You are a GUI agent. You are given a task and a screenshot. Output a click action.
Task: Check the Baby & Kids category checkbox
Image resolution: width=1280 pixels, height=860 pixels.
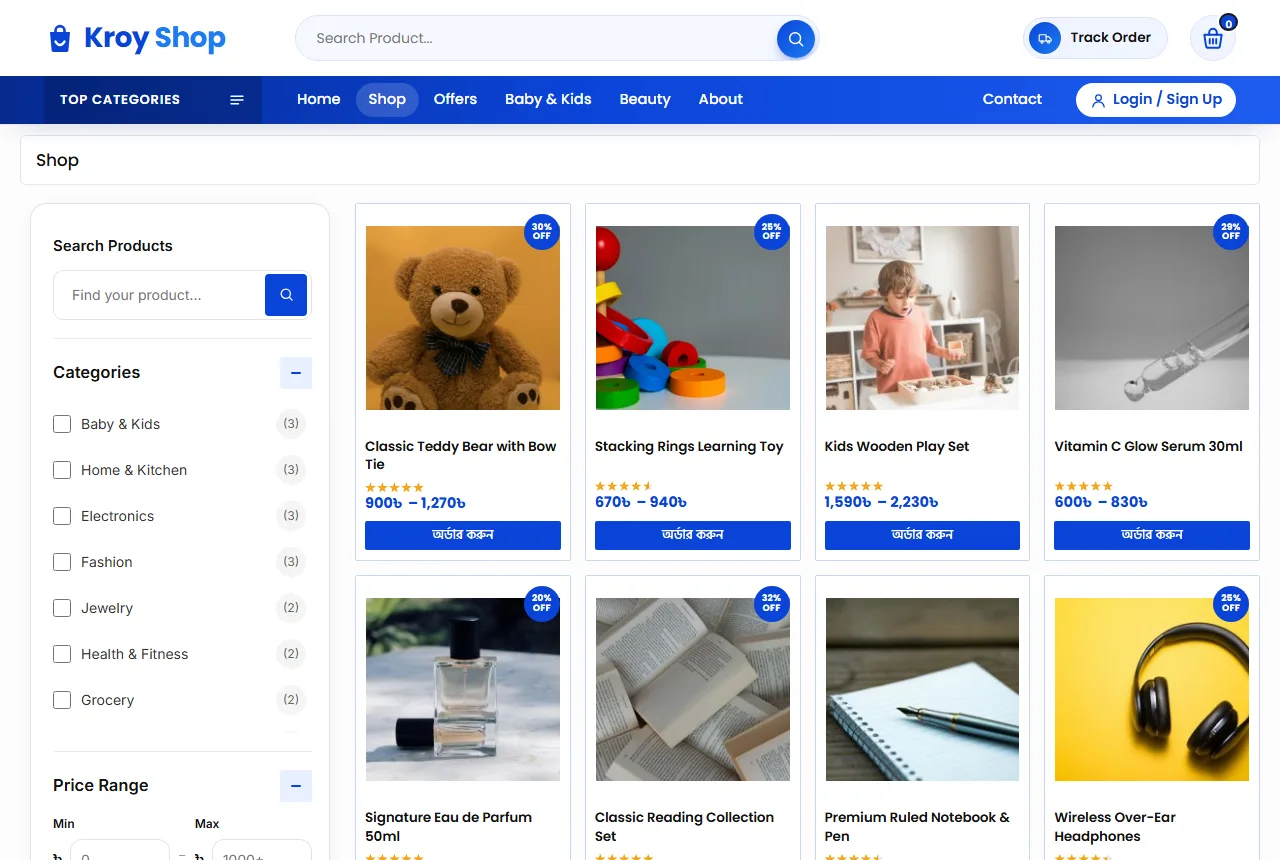[x=62, y=424]
